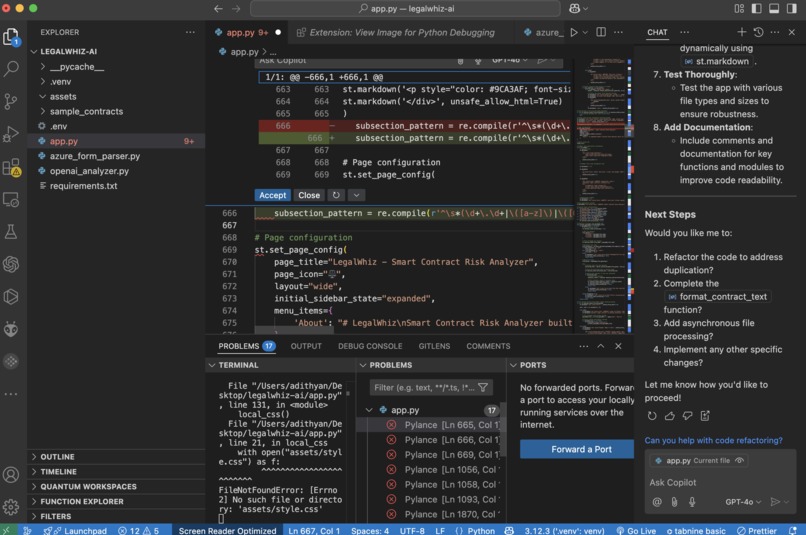Open the Accounts icon in activity bar
The width and height of the screenshot is (806, 535).
(x=11, y=474)
